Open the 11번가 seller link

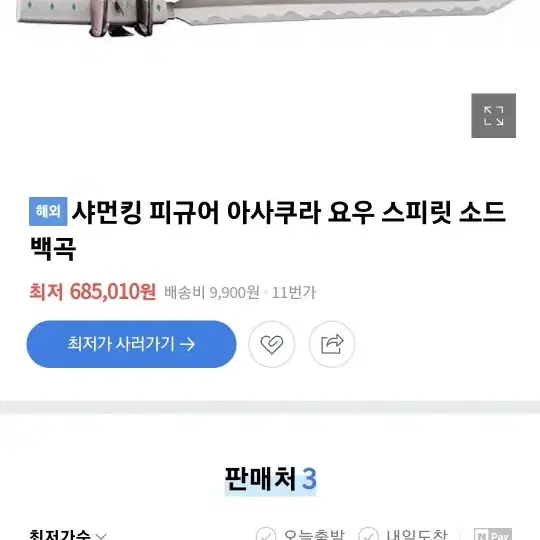[x=294, y=293]
